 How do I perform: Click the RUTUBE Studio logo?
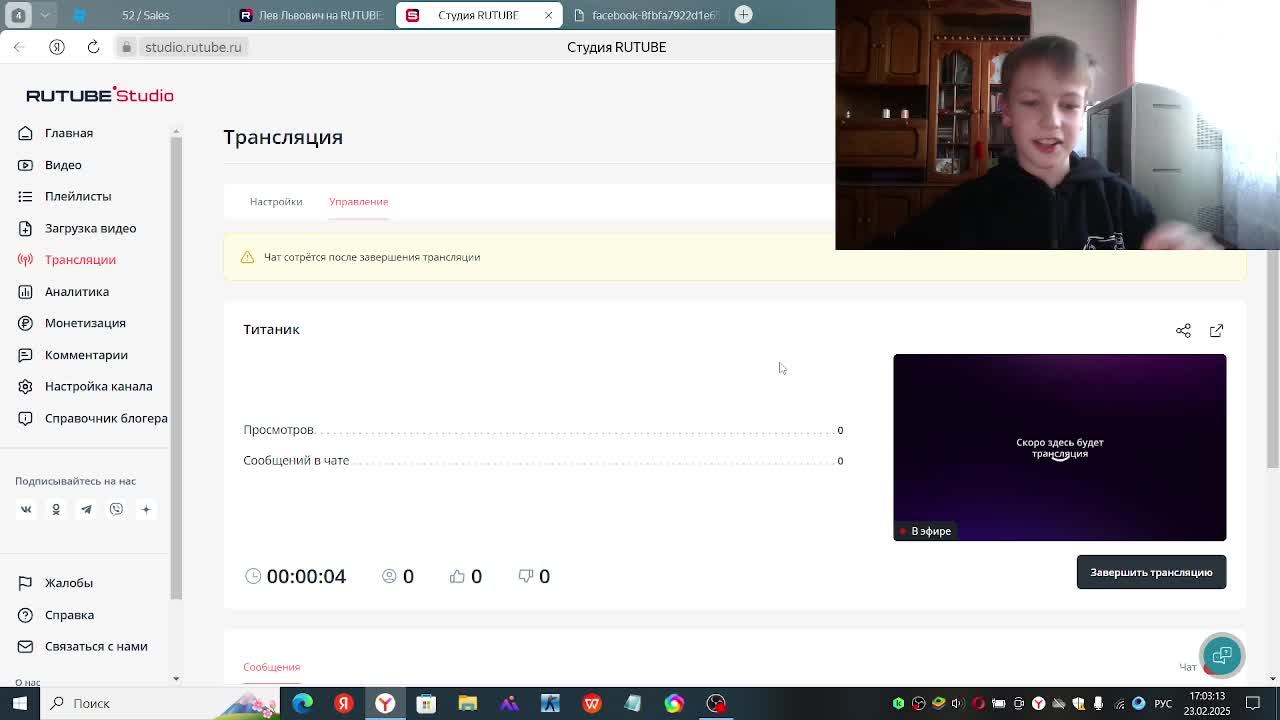(100, 95)
